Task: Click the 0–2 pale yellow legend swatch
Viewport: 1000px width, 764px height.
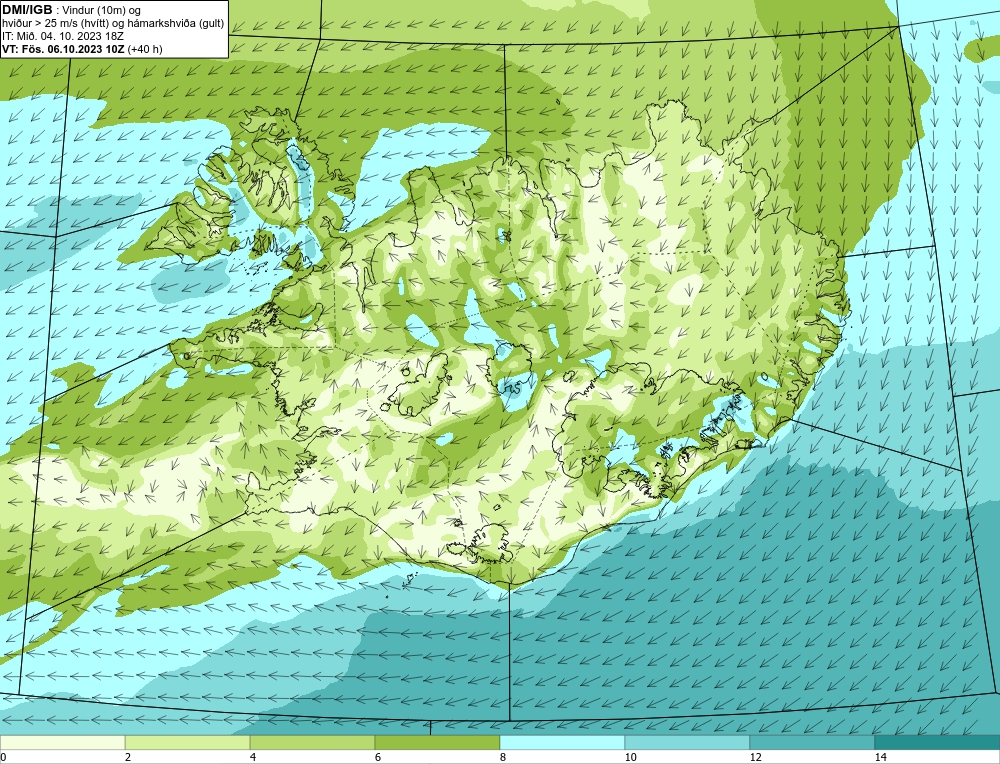Action: 62,742
